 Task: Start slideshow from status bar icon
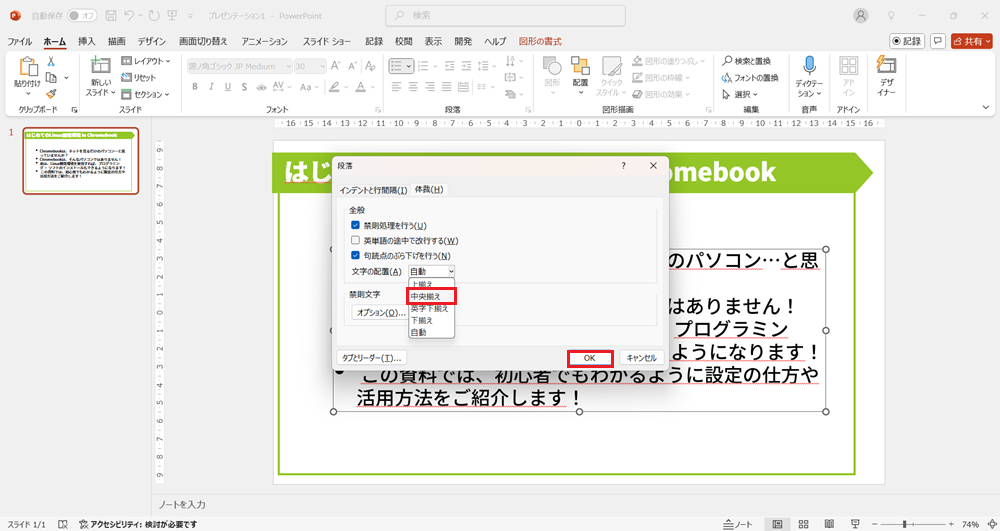point(856,524)
